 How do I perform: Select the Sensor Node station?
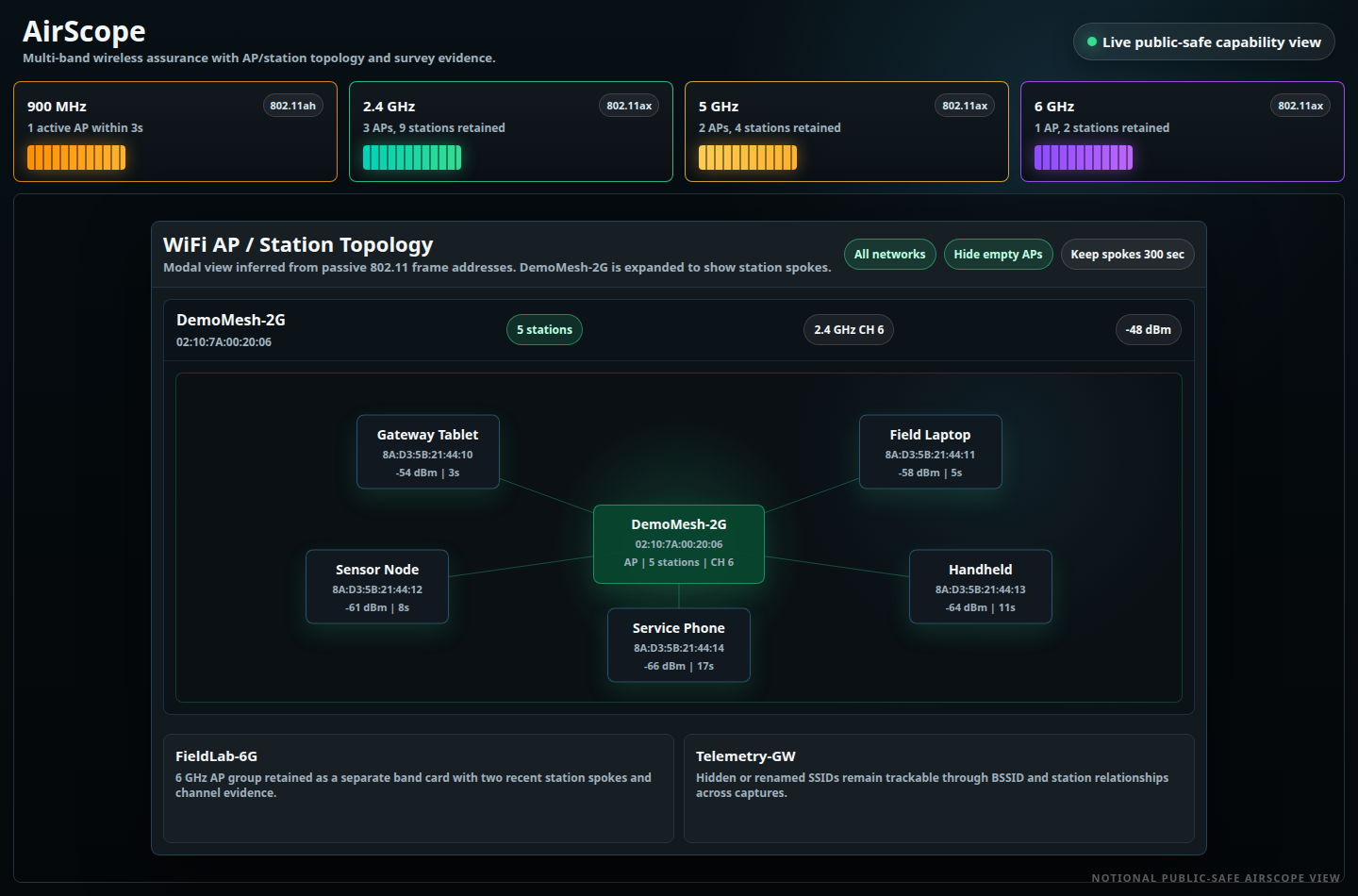point(377,587)
